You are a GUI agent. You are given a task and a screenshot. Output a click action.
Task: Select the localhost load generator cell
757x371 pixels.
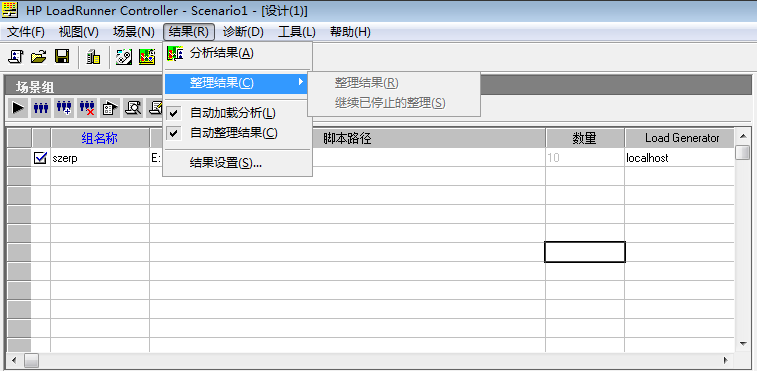coord(680,158)
